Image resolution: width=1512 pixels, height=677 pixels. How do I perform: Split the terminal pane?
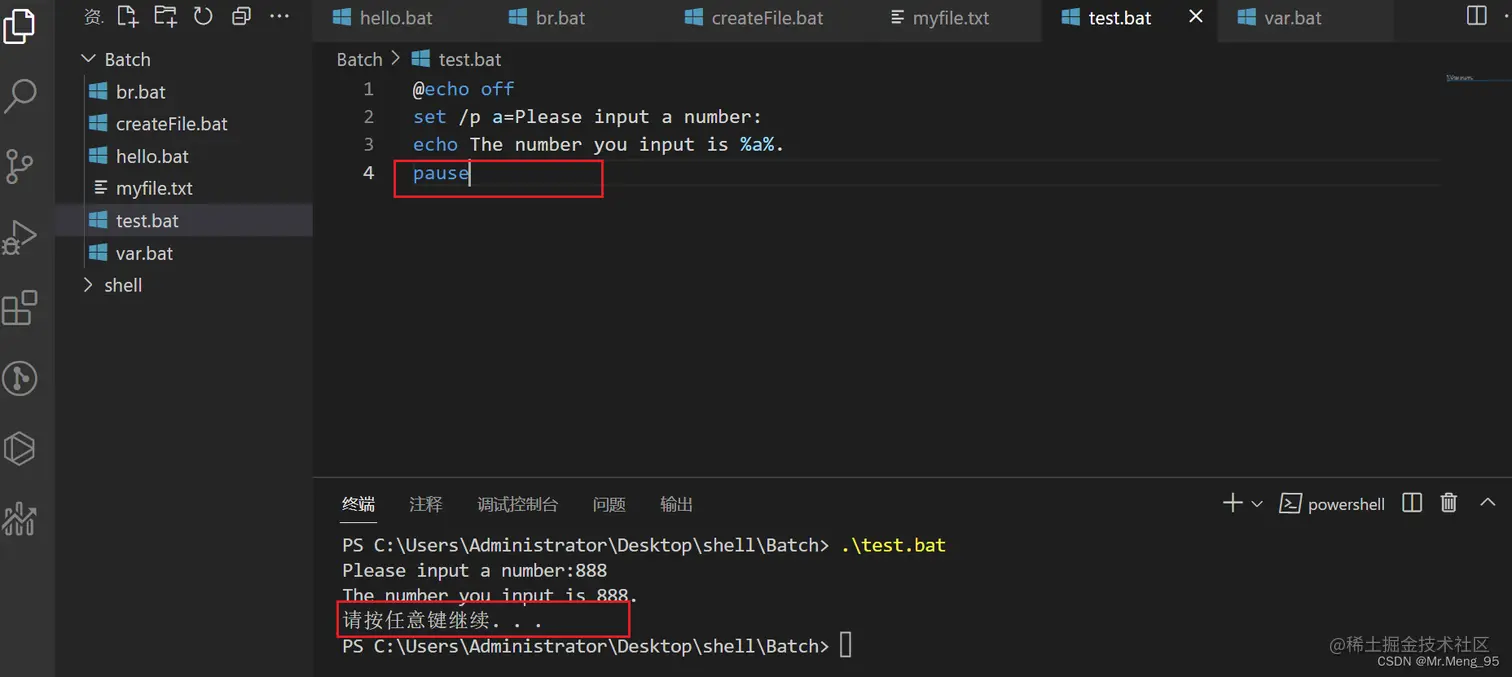(x=1412, y=503)
